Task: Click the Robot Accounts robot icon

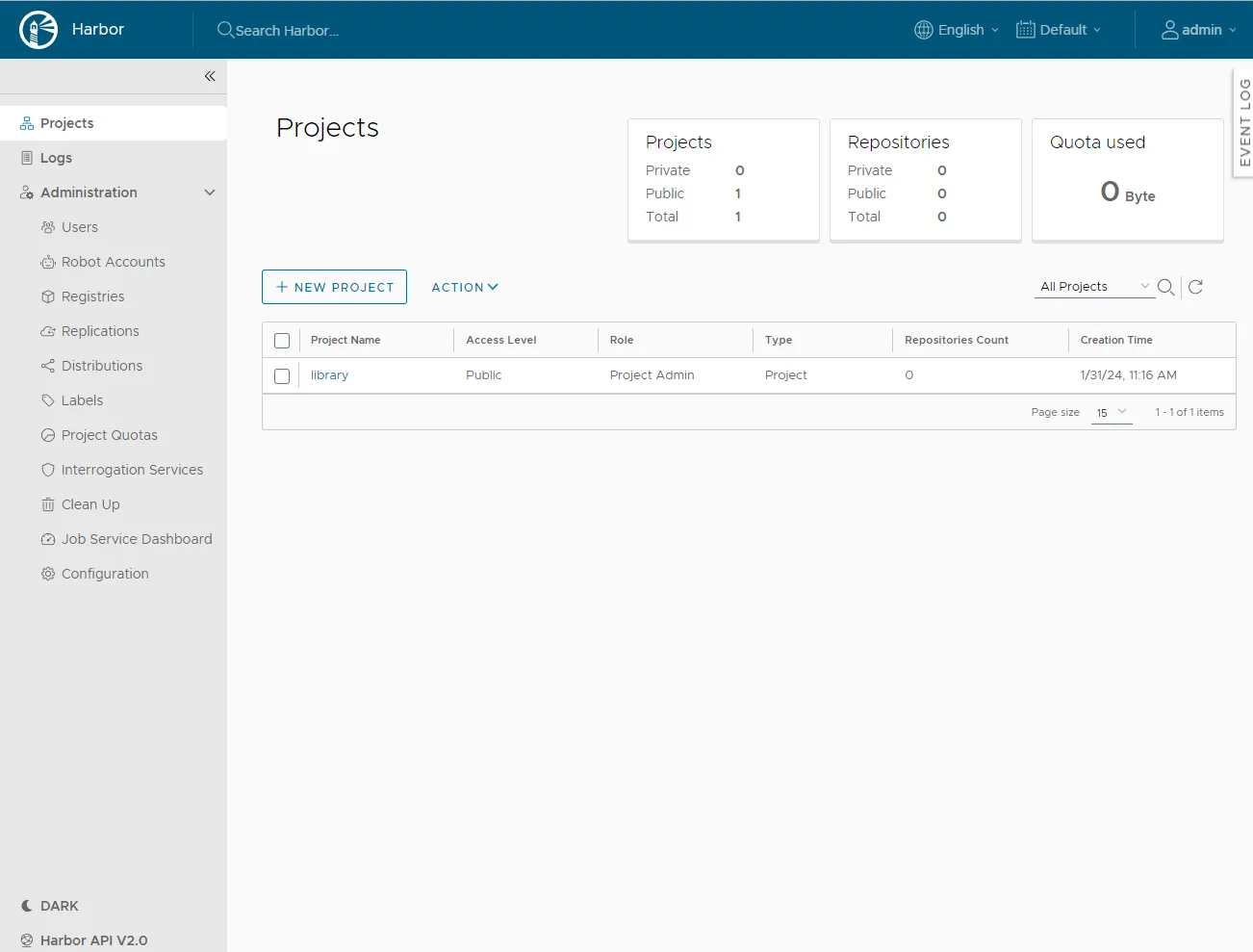Action: click(48, 262)
